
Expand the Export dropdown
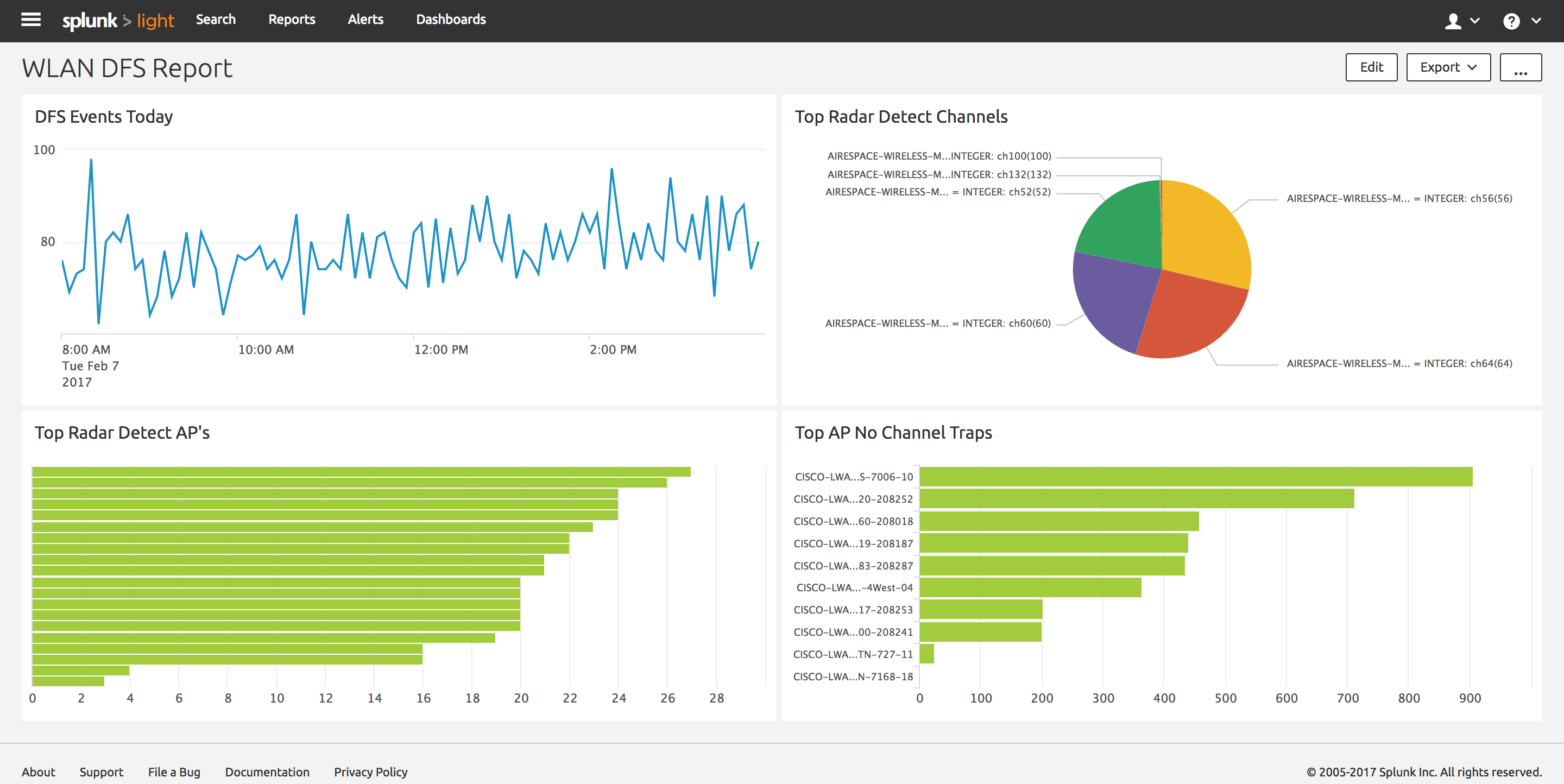pyautogui.click(x=1448, y=67)
